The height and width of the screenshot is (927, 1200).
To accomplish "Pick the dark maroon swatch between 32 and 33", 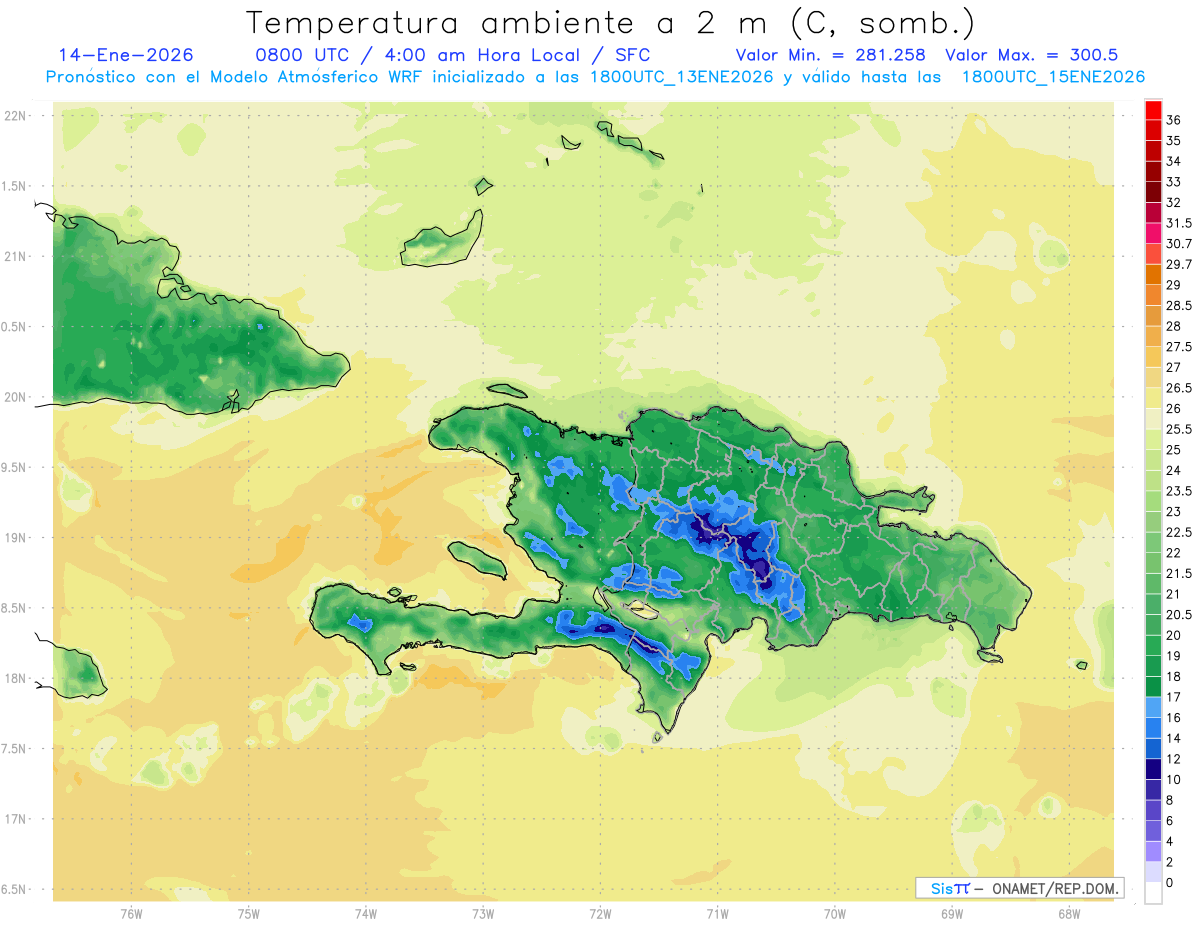I will click(1153, 191).
